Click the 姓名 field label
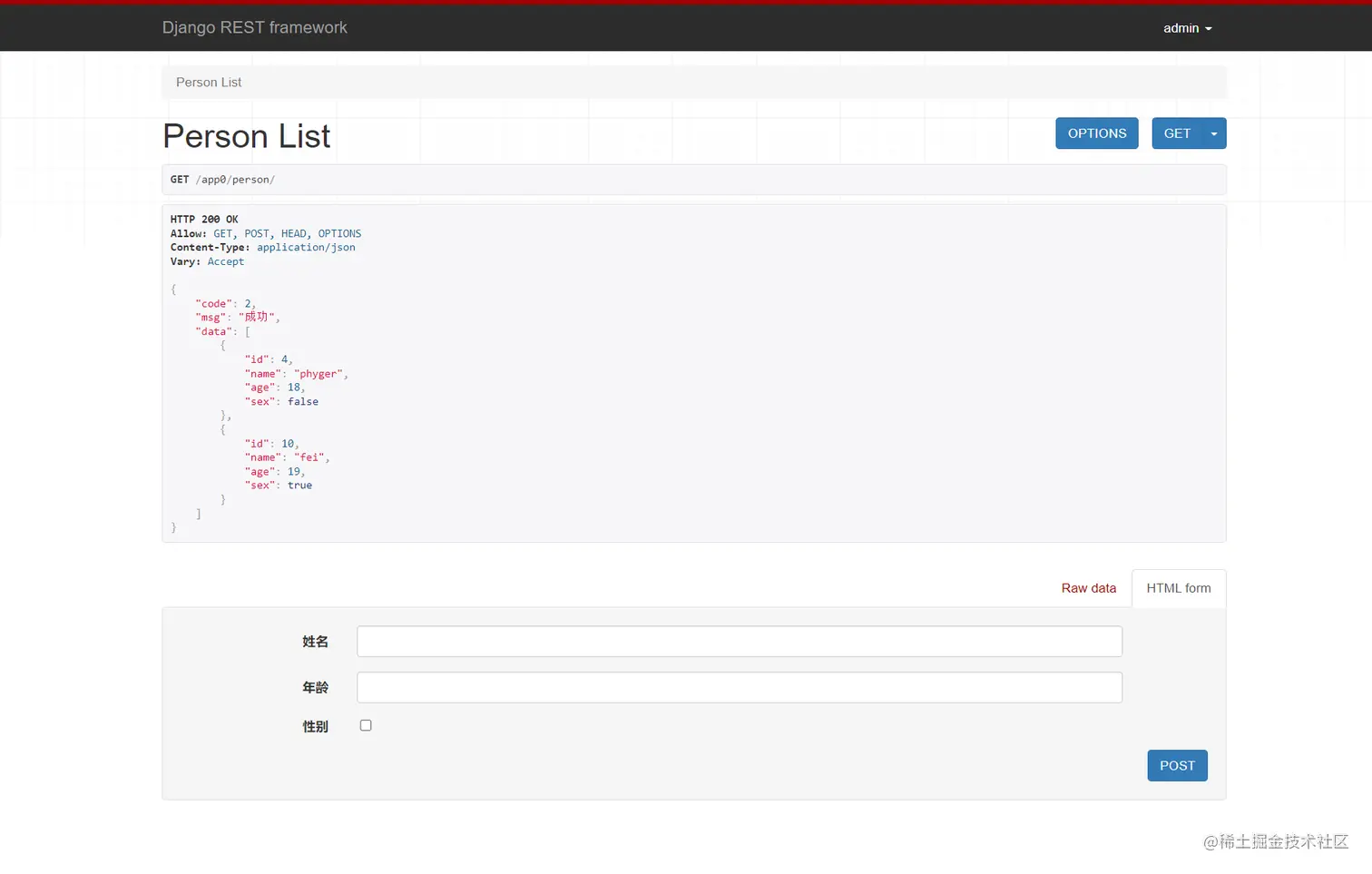 click(315, 642)
